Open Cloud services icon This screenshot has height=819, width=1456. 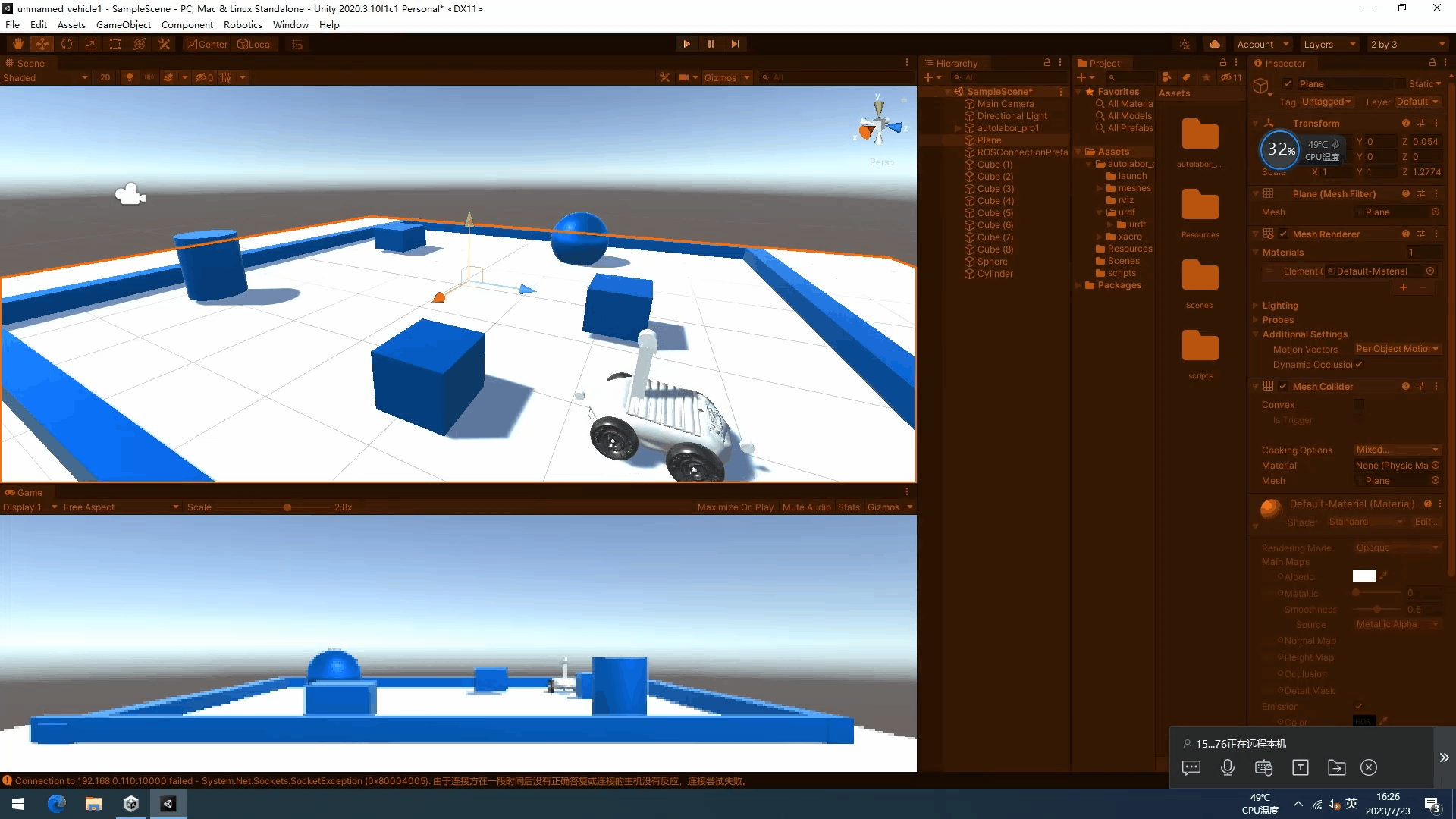coord(1214,44)
